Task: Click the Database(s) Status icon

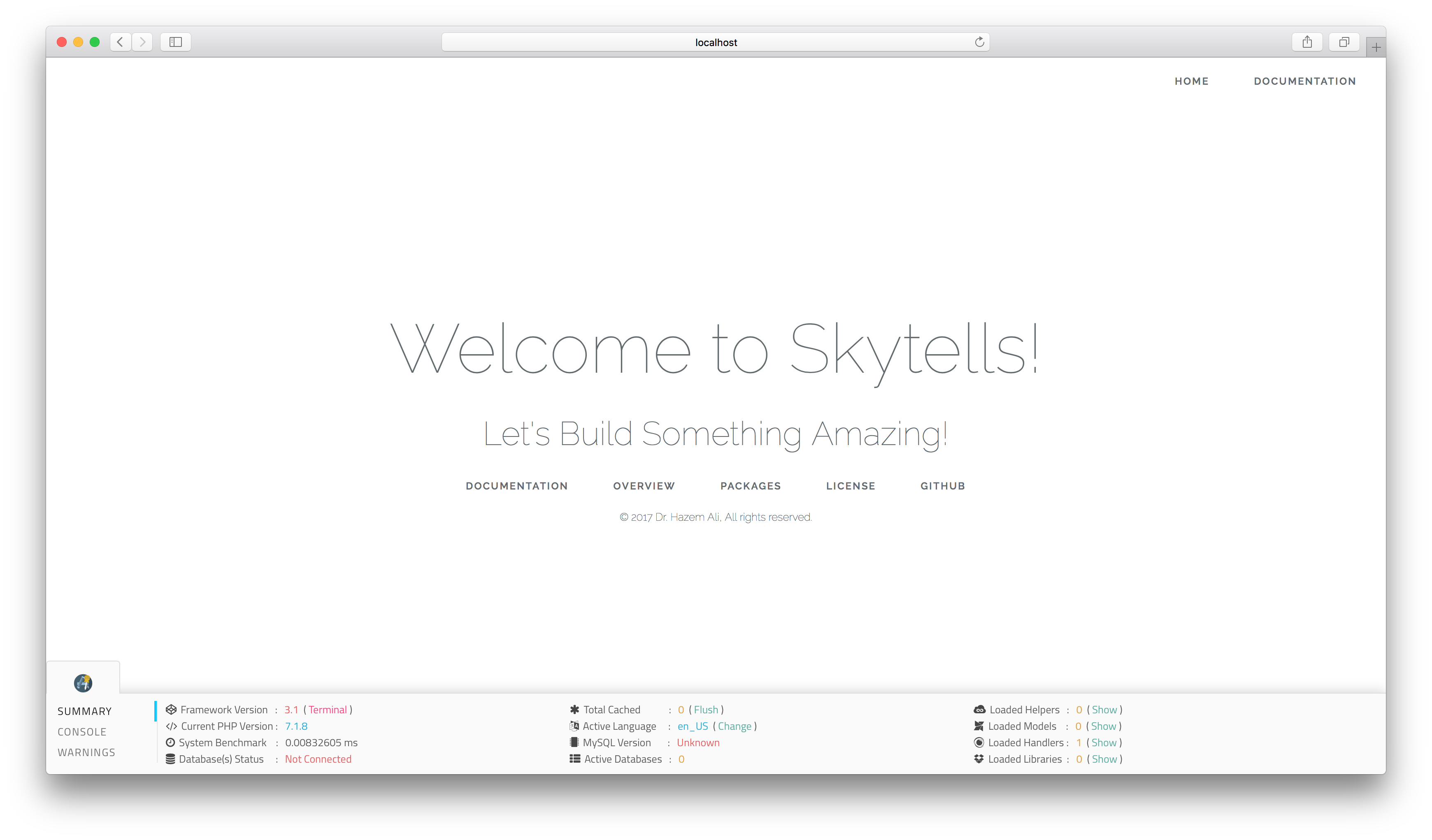Action: 170,759
